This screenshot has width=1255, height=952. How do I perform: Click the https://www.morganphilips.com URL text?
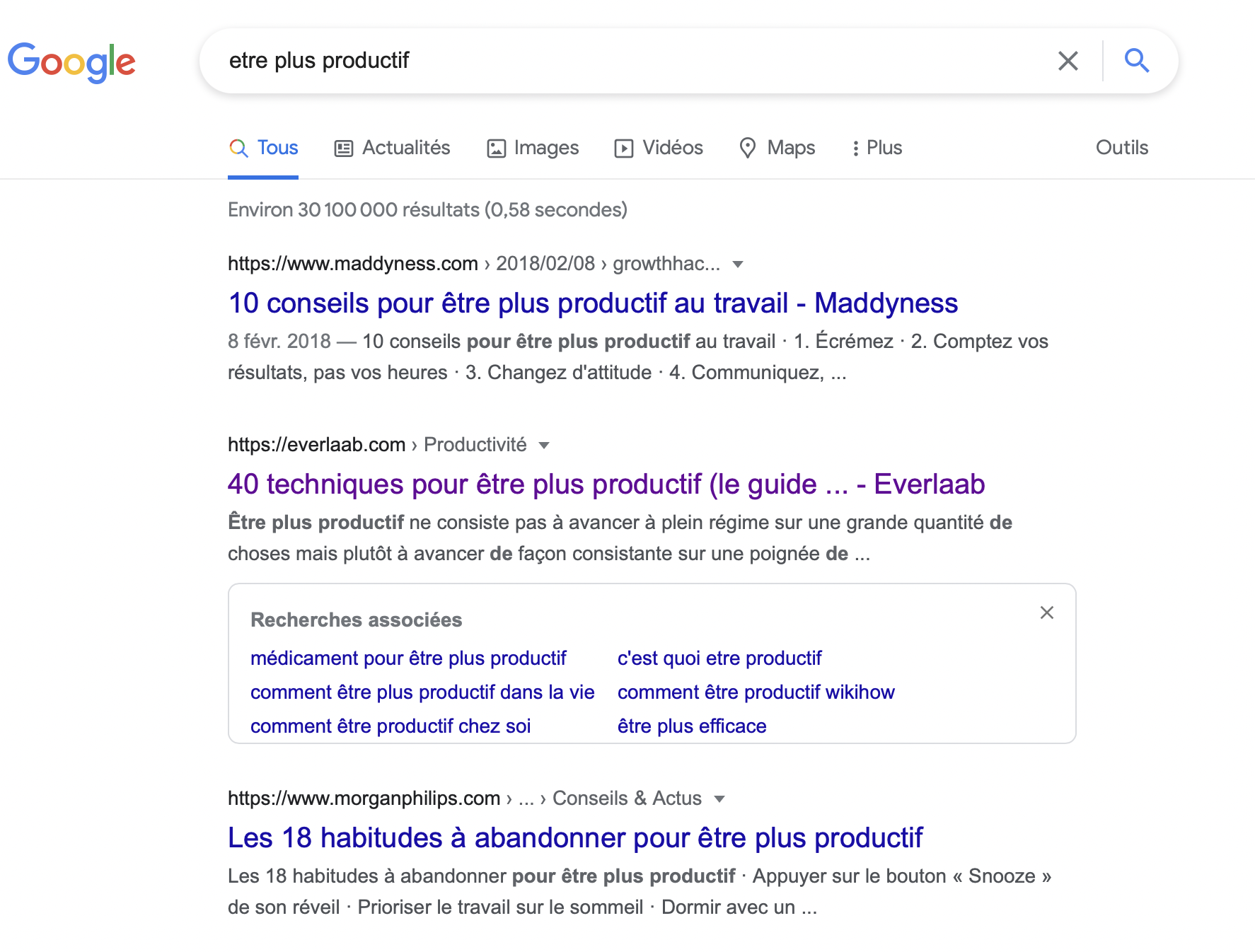pos(364,799)
